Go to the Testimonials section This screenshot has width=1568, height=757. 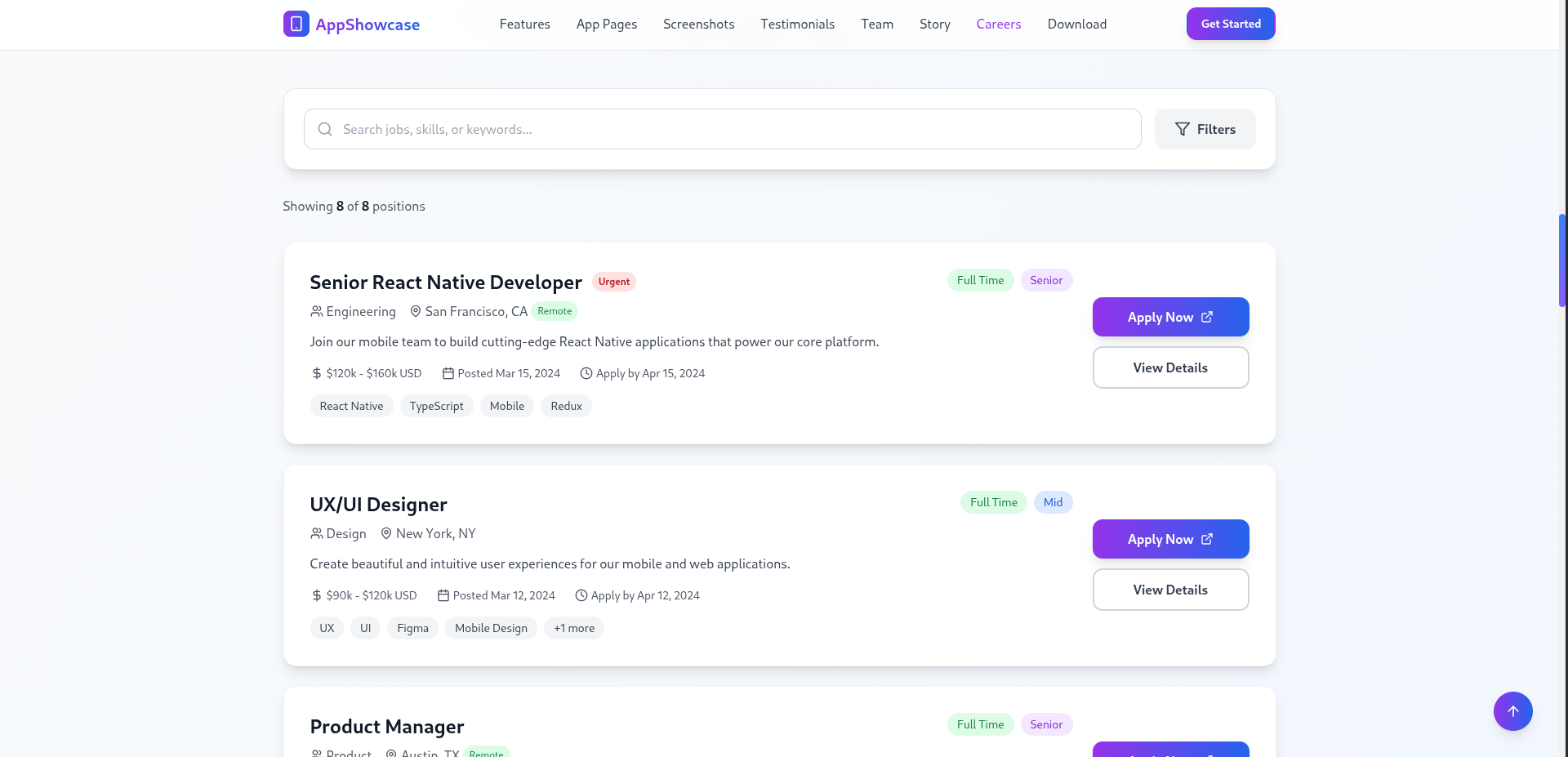click(x=797, y=24)
